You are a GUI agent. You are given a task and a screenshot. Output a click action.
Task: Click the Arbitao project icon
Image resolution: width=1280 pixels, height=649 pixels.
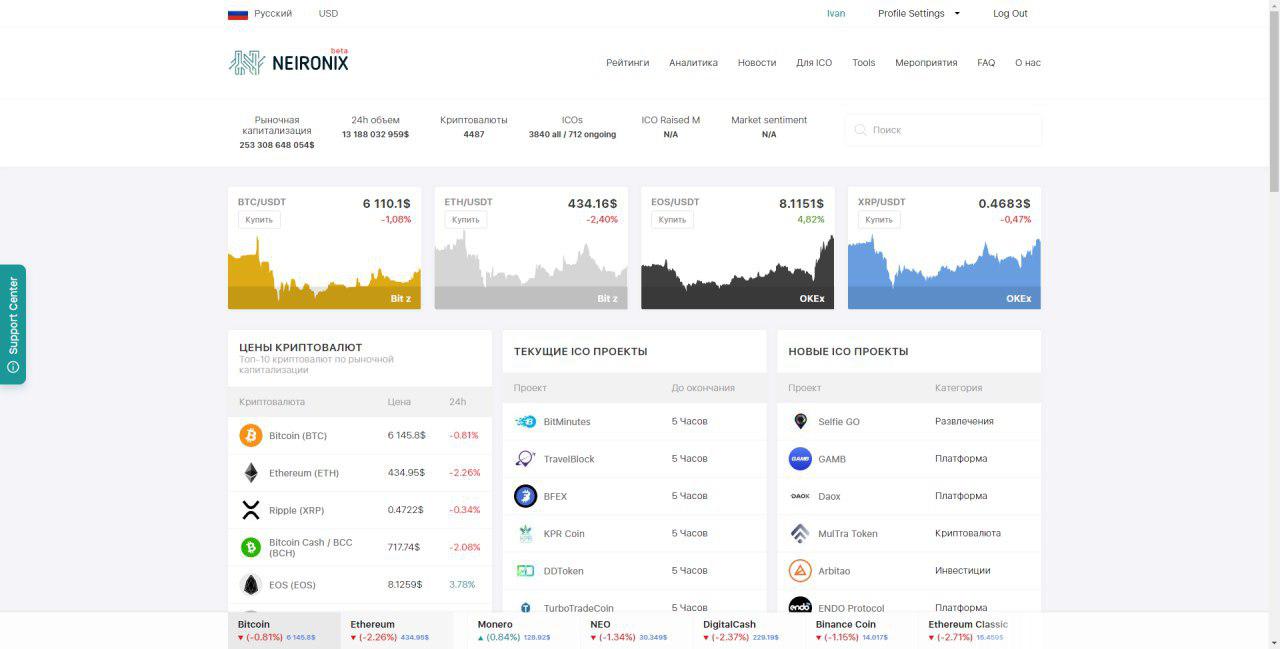(x=800, y=571)
